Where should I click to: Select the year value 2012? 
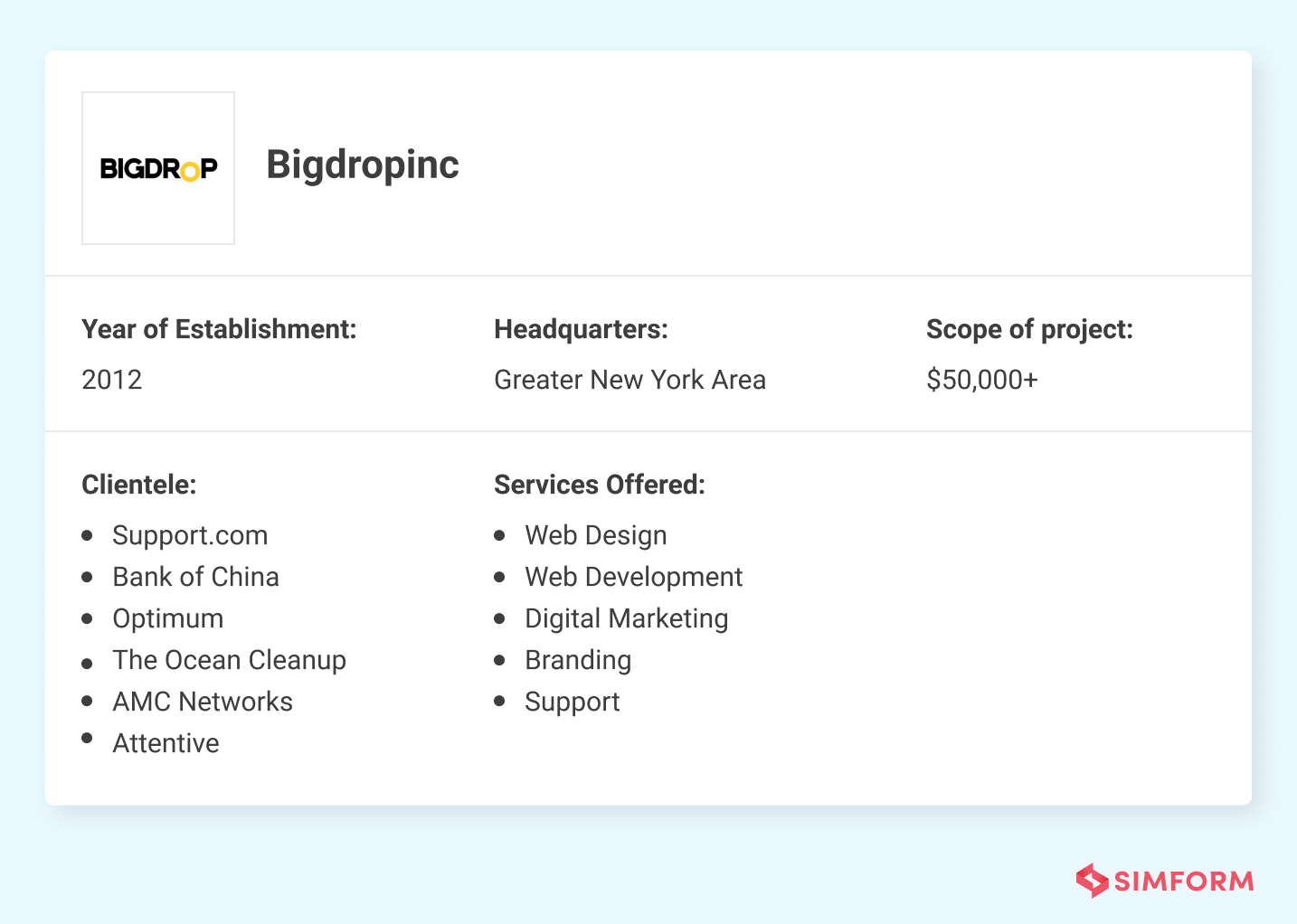coord(112,380)
